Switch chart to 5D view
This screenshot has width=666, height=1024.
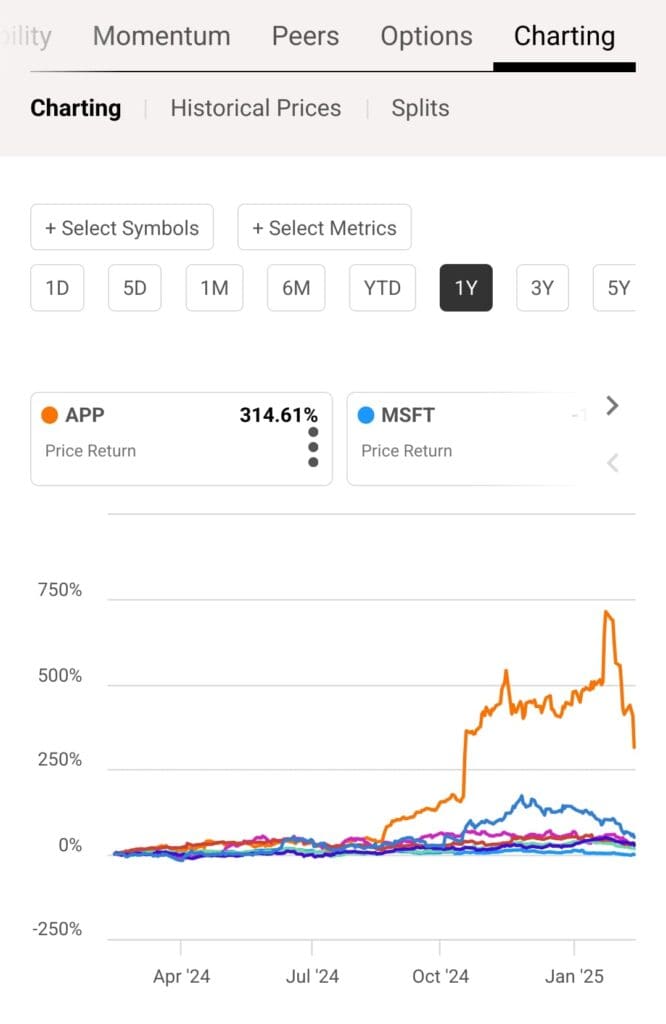pyautogui.click(x=134, y=288)
